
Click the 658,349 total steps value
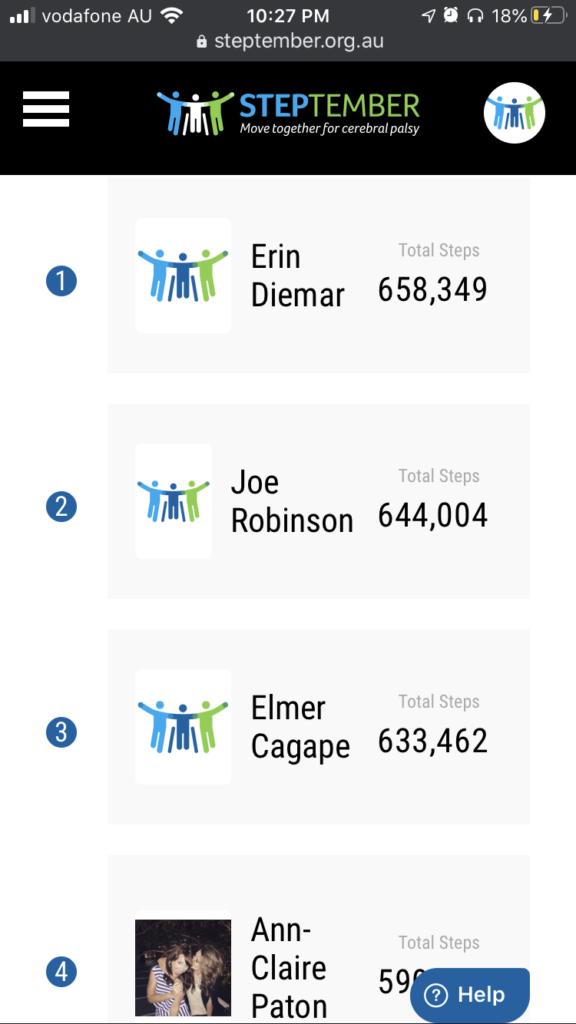[x=432, y=289]
